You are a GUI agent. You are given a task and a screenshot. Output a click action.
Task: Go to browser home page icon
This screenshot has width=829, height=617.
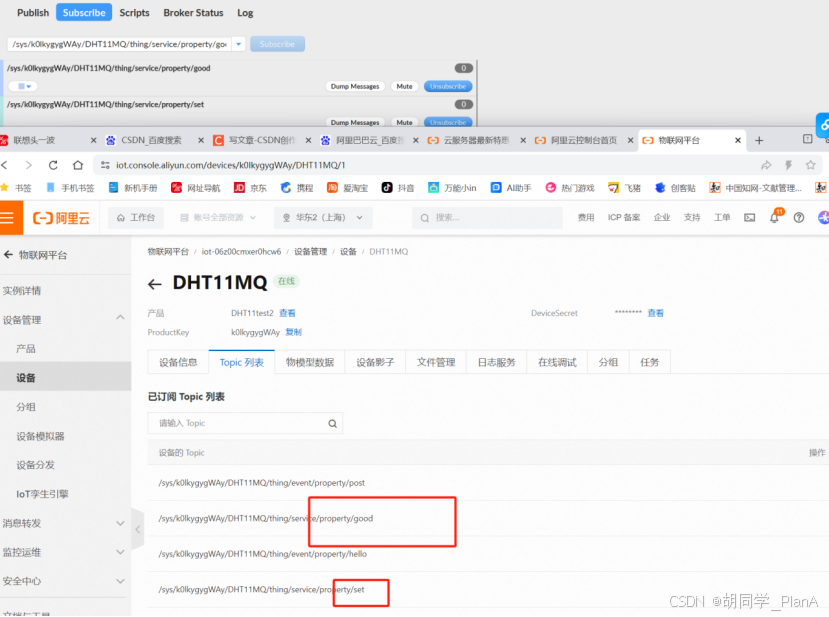click(78, 165)
